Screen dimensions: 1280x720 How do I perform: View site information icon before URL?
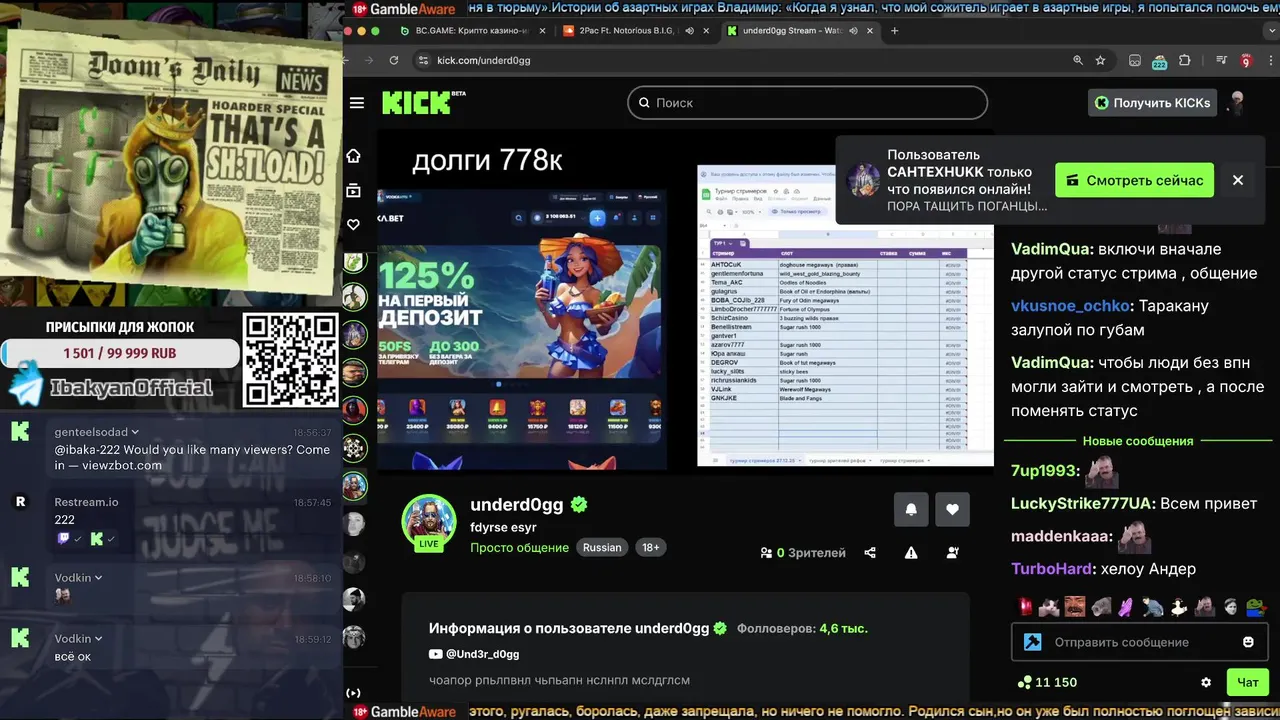point(423,60)
